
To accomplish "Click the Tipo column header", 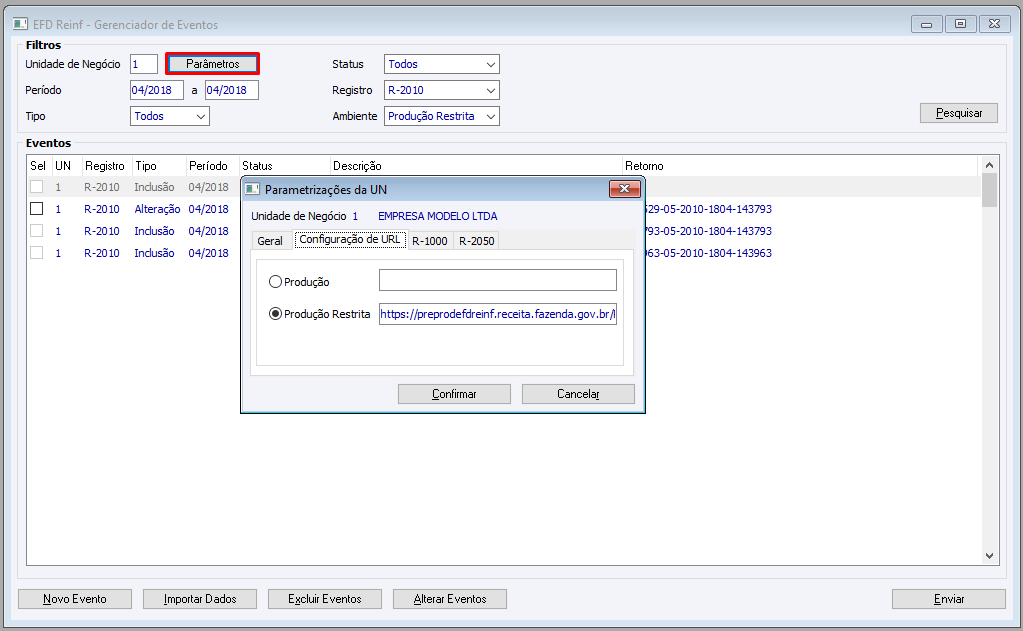I will [146, 166].
